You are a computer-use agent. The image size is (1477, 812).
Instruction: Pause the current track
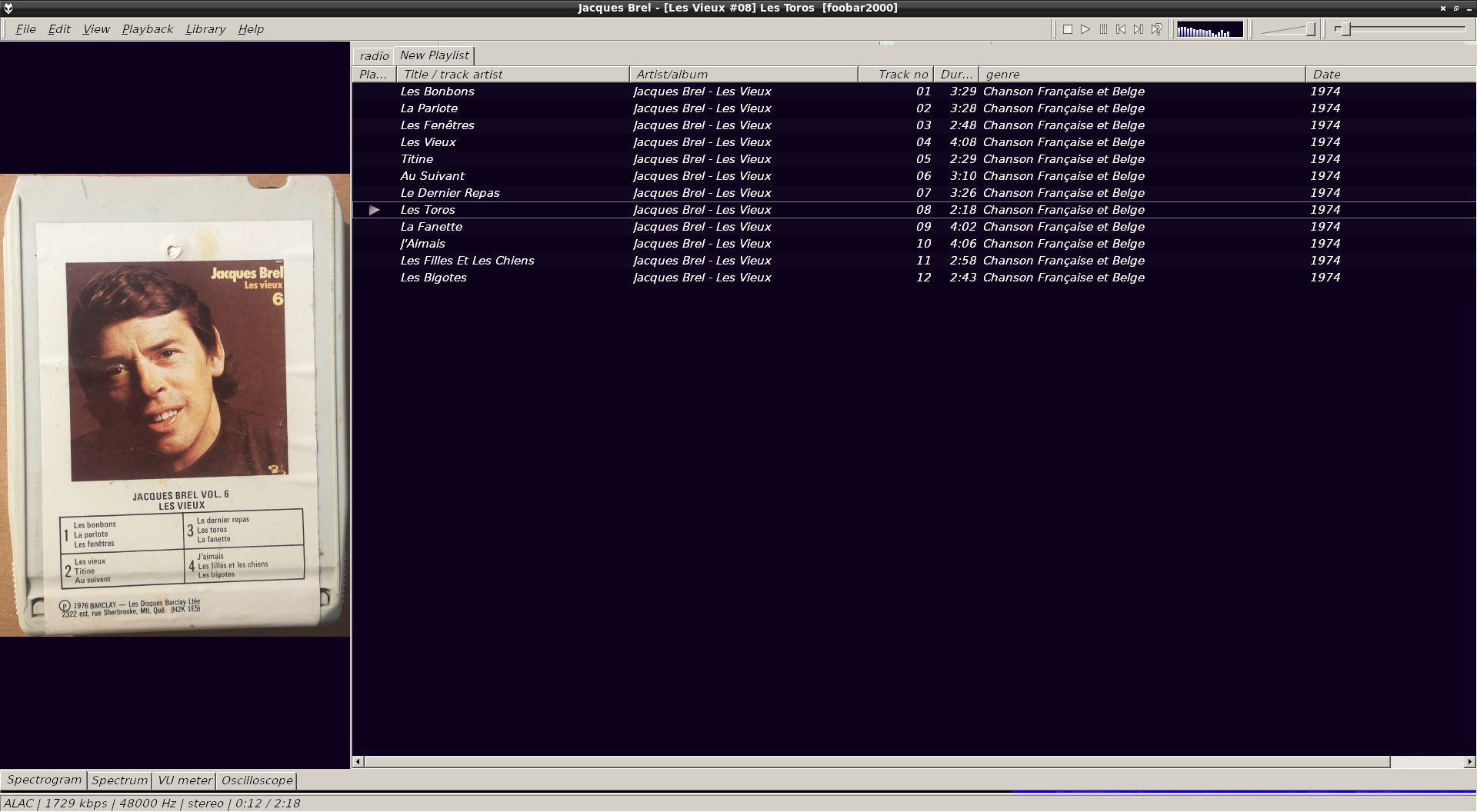pos(1103,29)
